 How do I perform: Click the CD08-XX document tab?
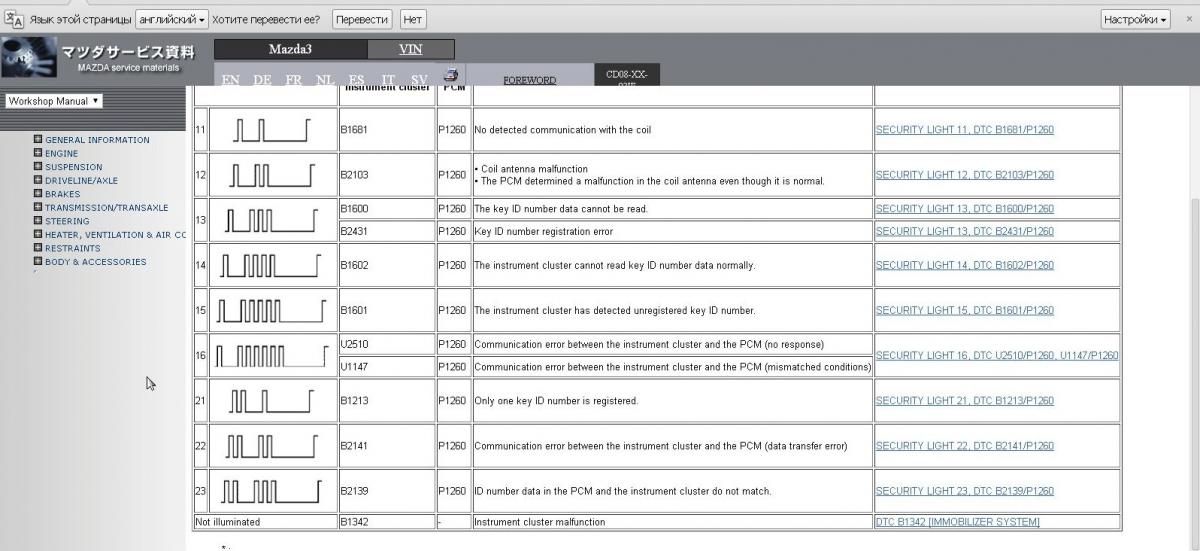(x=627, y=76)
